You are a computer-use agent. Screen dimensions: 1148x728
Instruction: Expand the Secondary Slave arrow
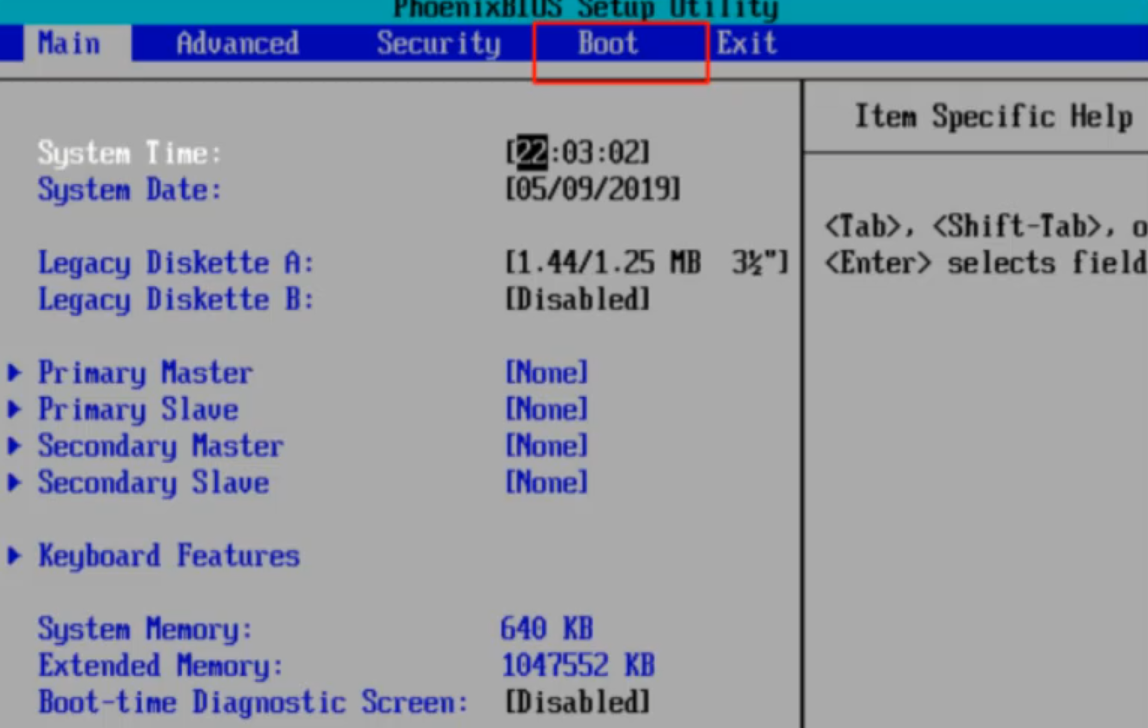(x=14, y=483)
